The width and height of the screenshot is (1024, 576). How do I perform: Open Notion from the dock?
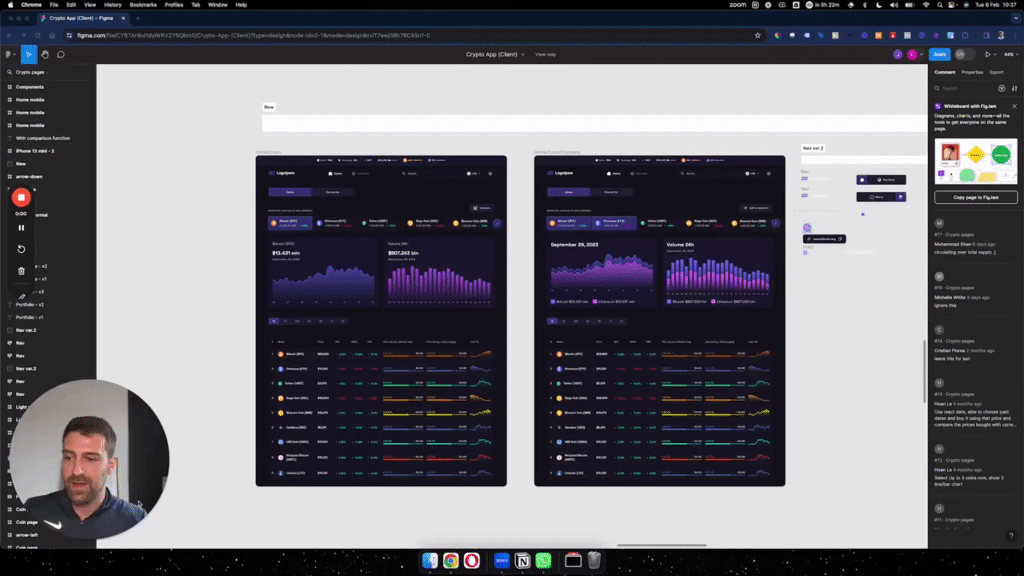[521, 561]
